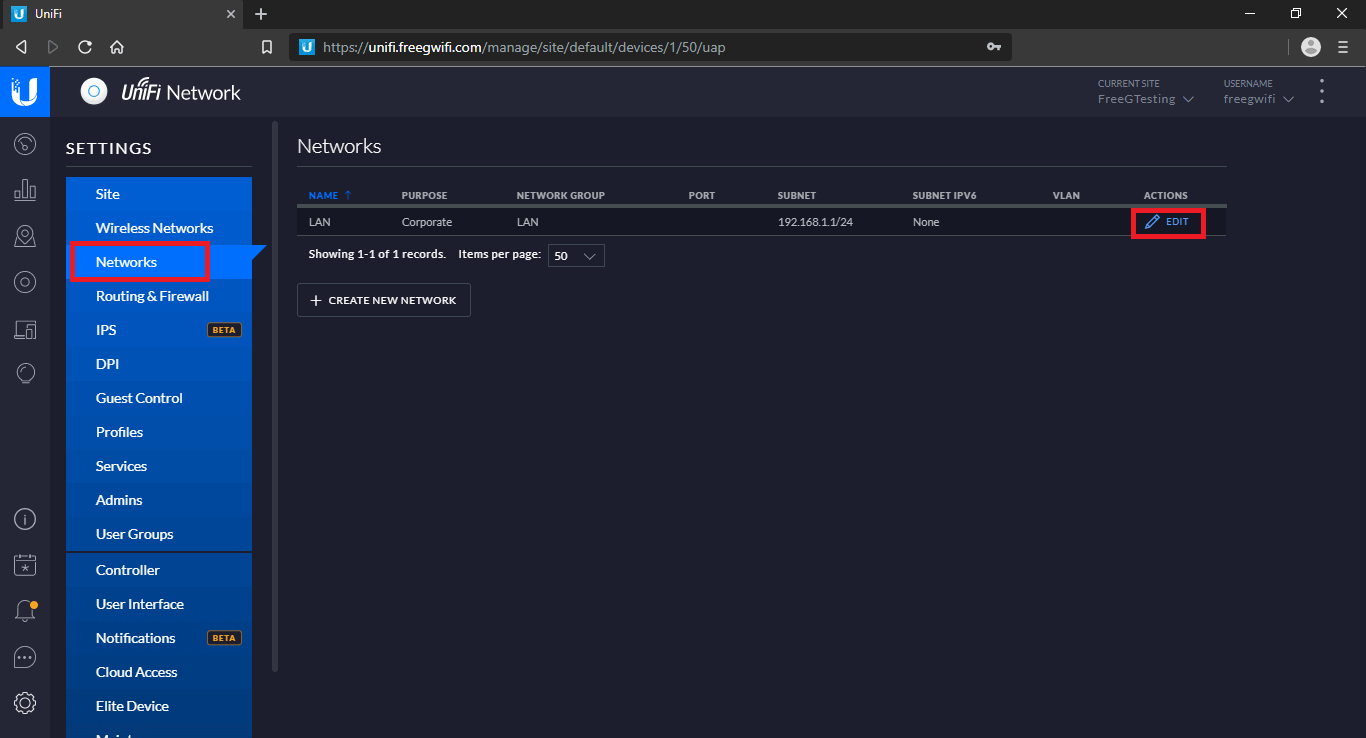Viewport: 1366px width, 738px height.
Task: Expand Current Site FreeGTesting dropdown
Action: pyautogui.click(x=1146, y=99)
